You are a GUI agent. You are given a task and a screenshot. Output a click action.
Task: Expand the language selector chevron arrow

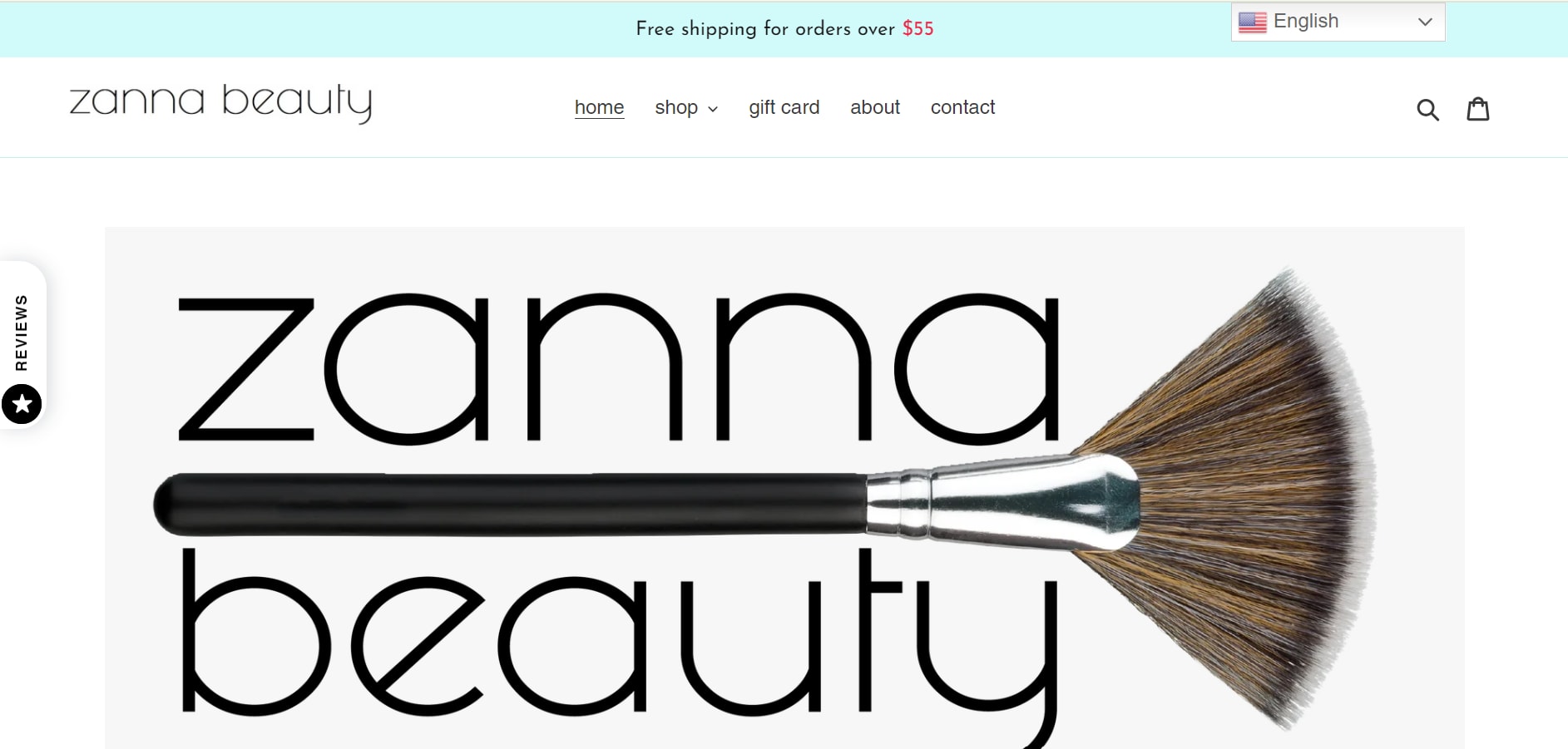[1425, 22]
